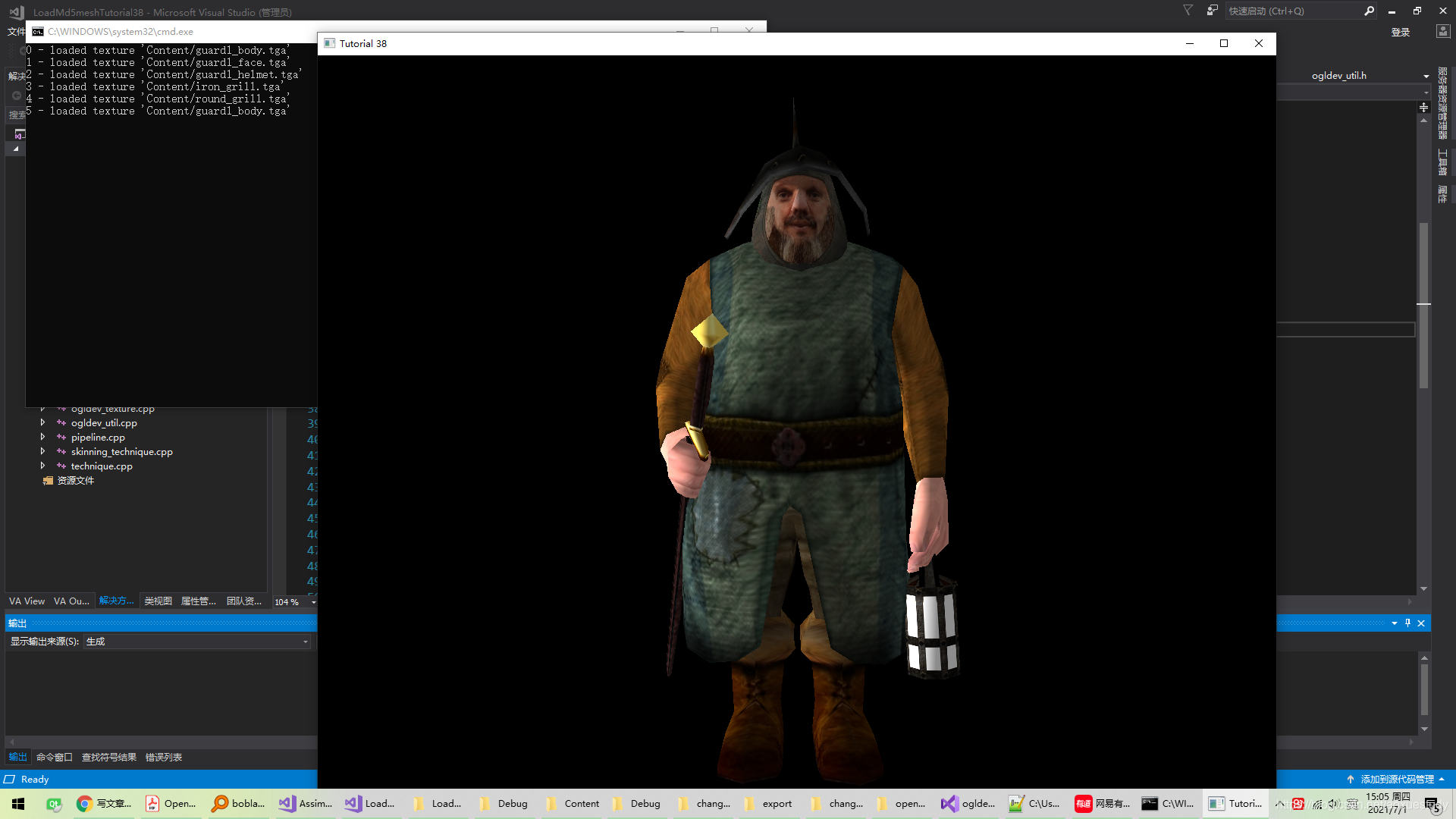Open the Content folder from the taskbar
Screen dimensions: 1456x819
pyautogui.click(x=572, y=804)
